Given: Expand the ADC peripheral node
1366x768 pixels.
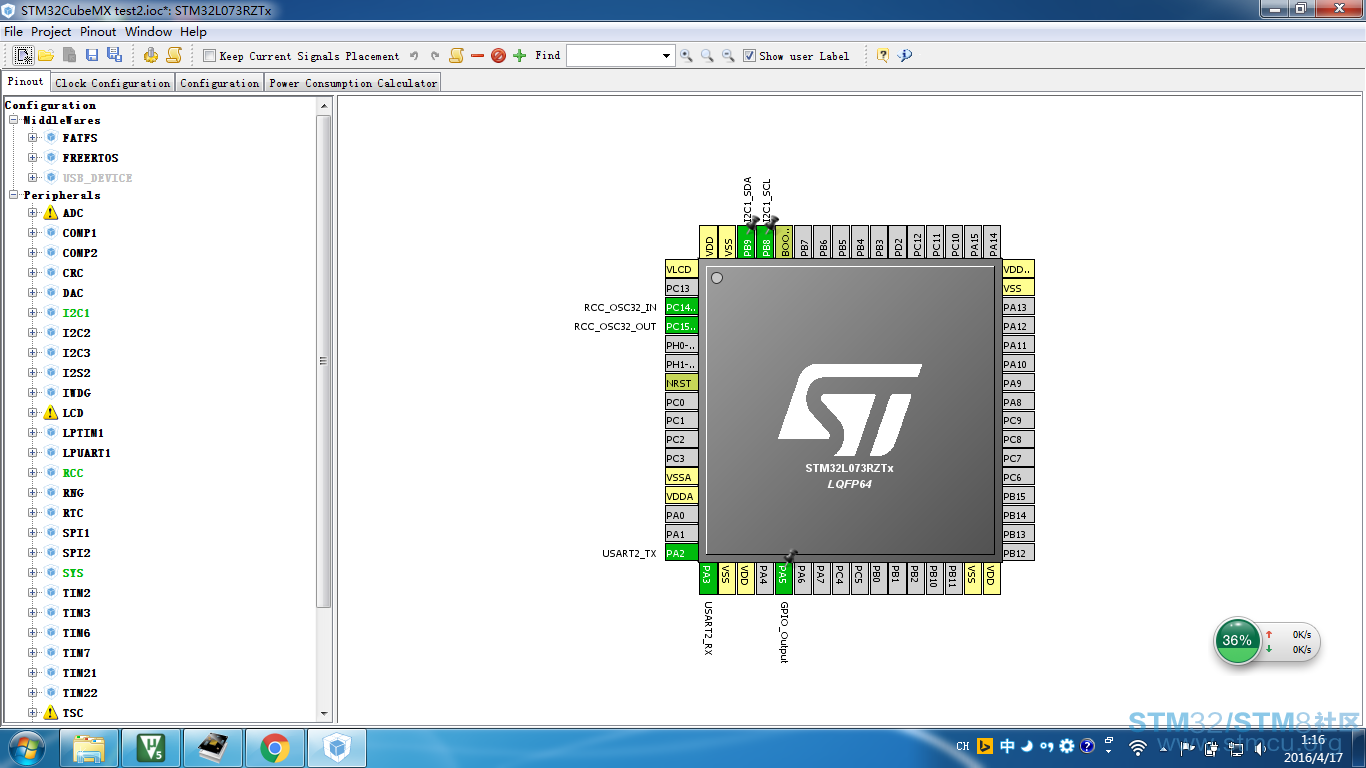Looking at the screenshot, I should pyautogui.click(x=33, y=213).
